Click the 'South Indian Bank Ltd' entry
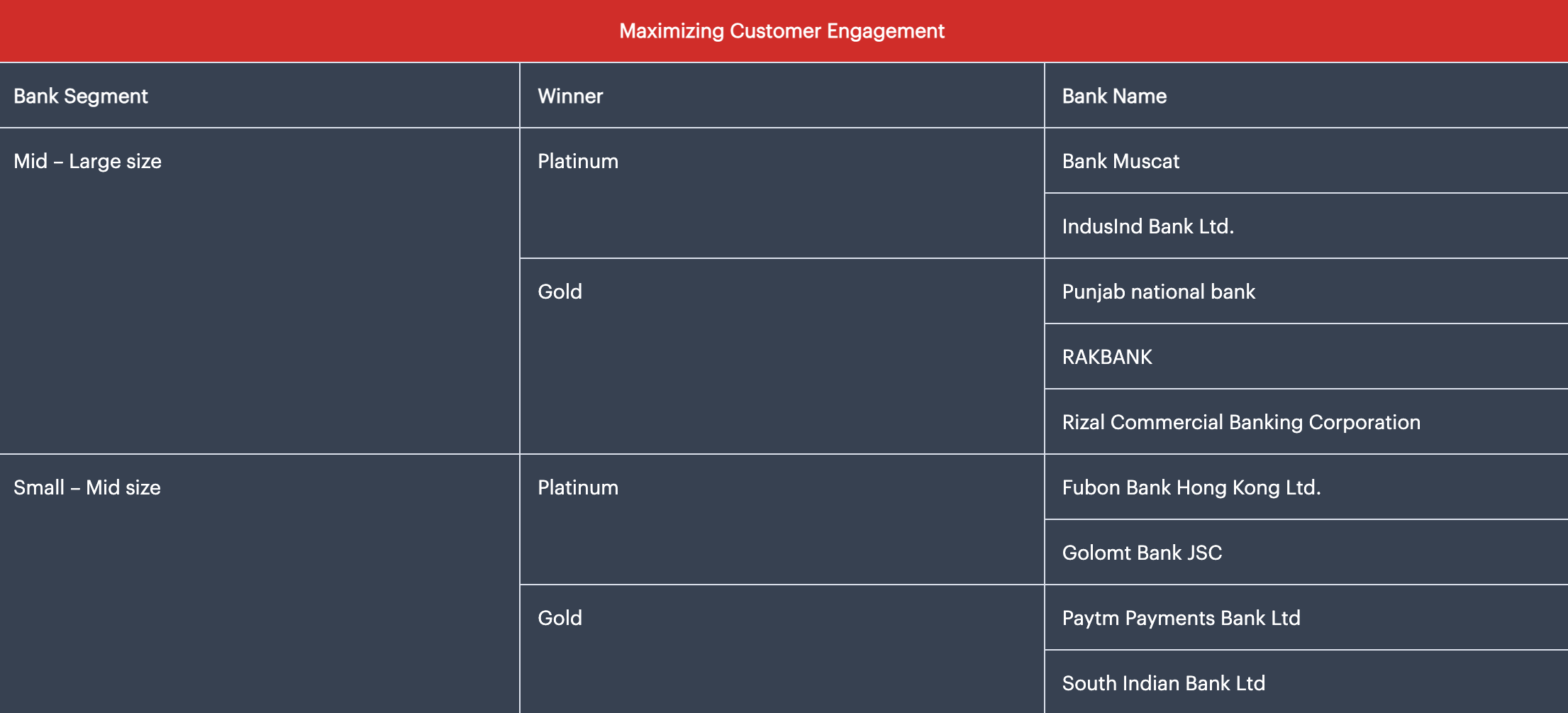 (x=1163, y=683)
